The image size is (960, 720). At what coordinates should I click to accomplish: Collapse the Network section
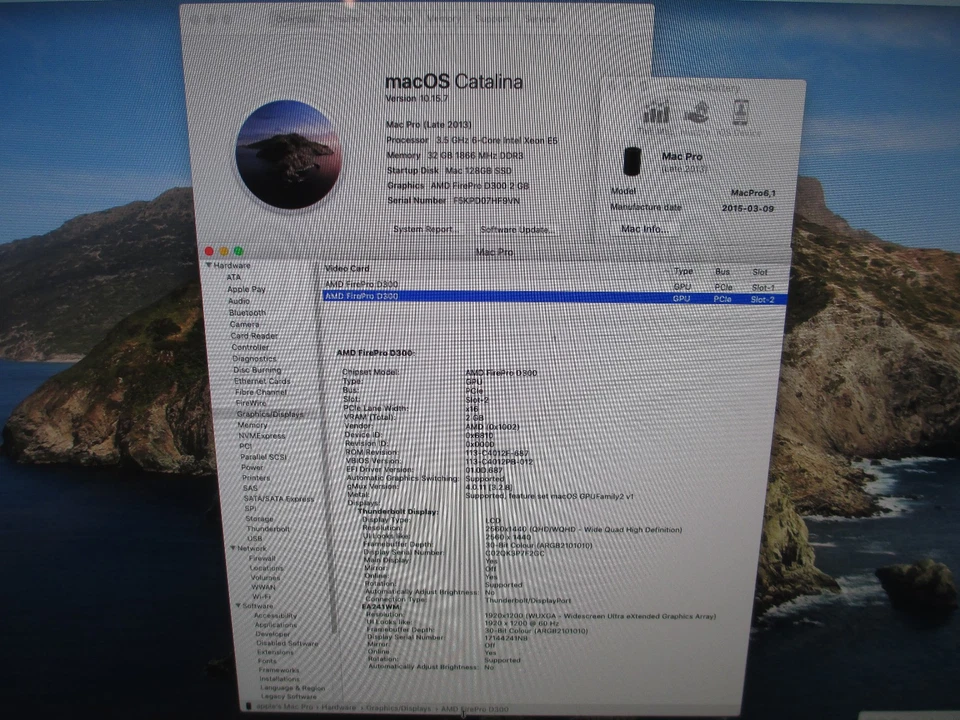coord(232,548)
